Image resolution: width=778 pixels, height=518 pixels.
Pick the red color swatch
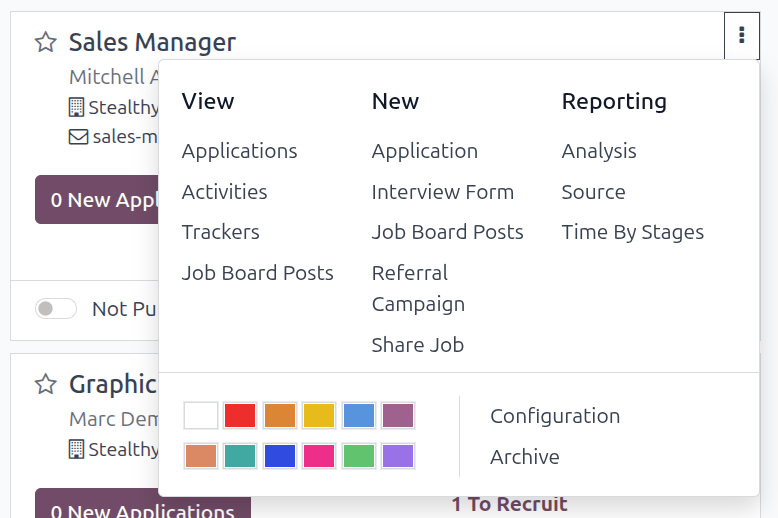tap(240, 416)
